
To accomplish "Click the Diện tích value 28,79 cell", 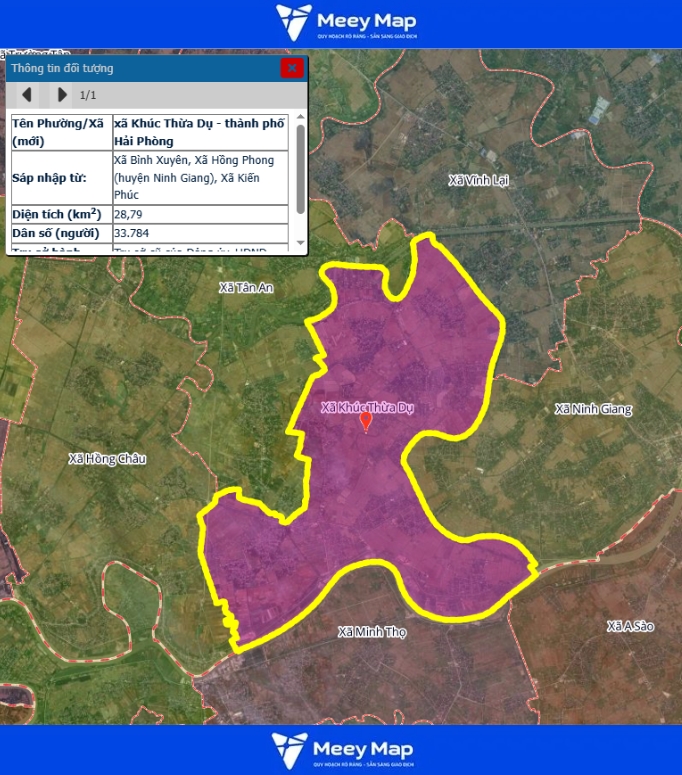I will pyautogui.click(x=201, y=214).
